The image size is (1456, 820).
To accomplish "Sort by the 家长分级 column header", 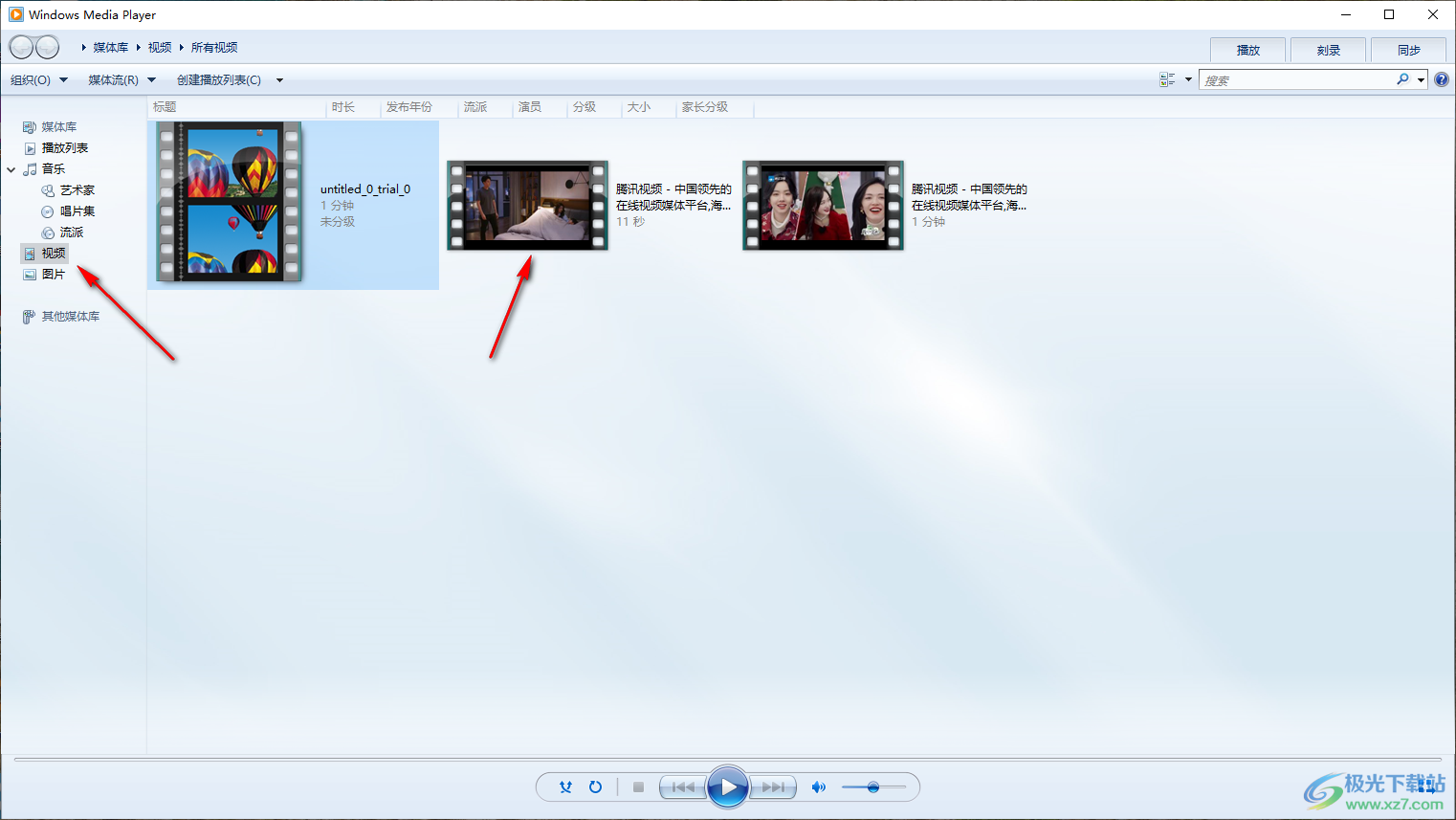I will click(705, 107).
